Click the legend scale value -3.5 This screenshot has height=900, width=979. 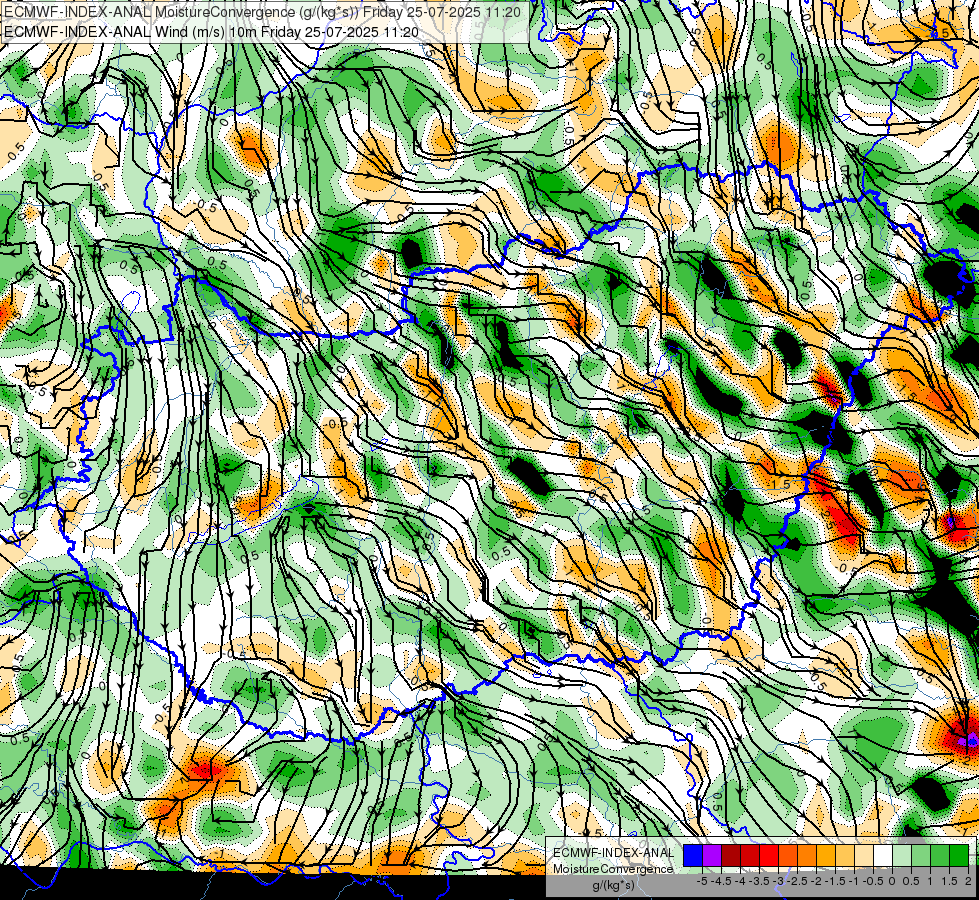[761, 881]
